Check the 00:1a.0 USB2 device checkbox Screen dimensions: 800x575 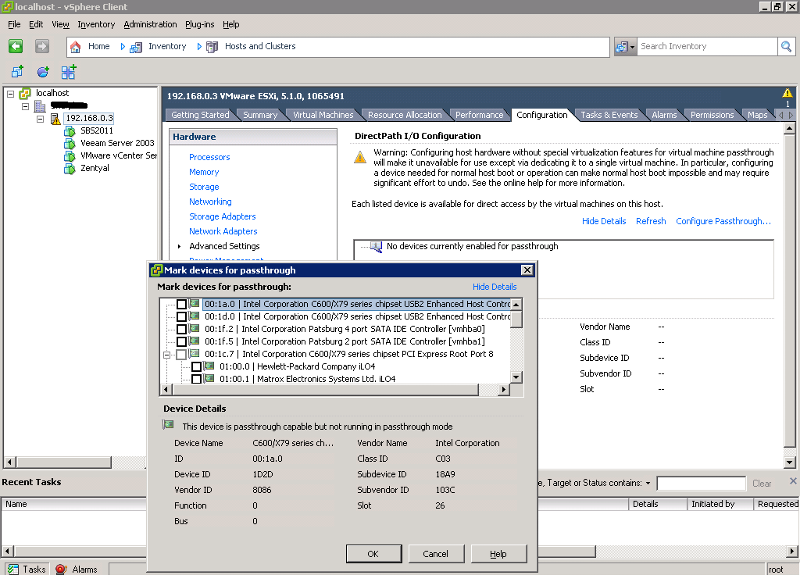181,304
